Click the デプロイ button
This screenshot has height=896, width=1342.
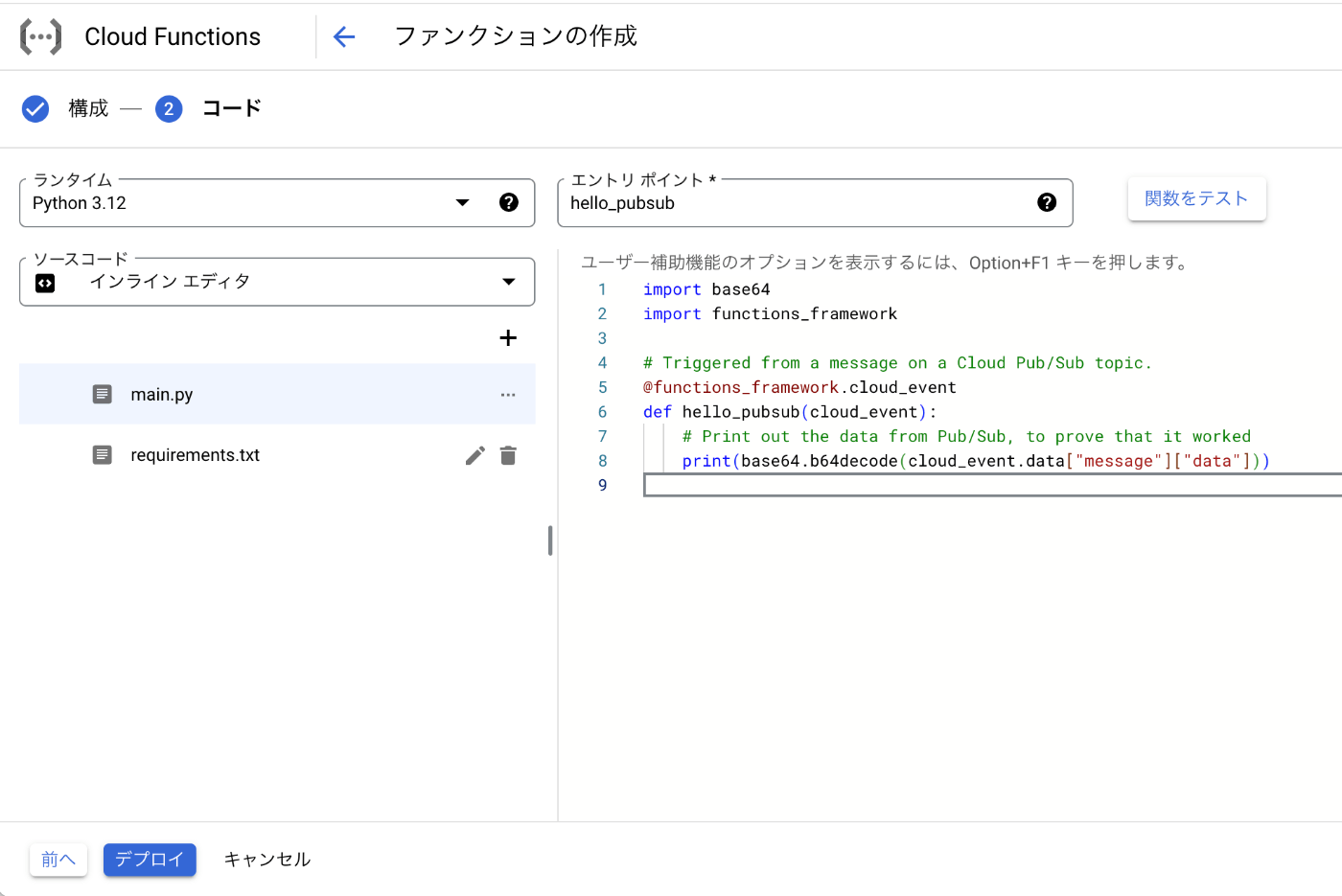(x=150, y=860)
